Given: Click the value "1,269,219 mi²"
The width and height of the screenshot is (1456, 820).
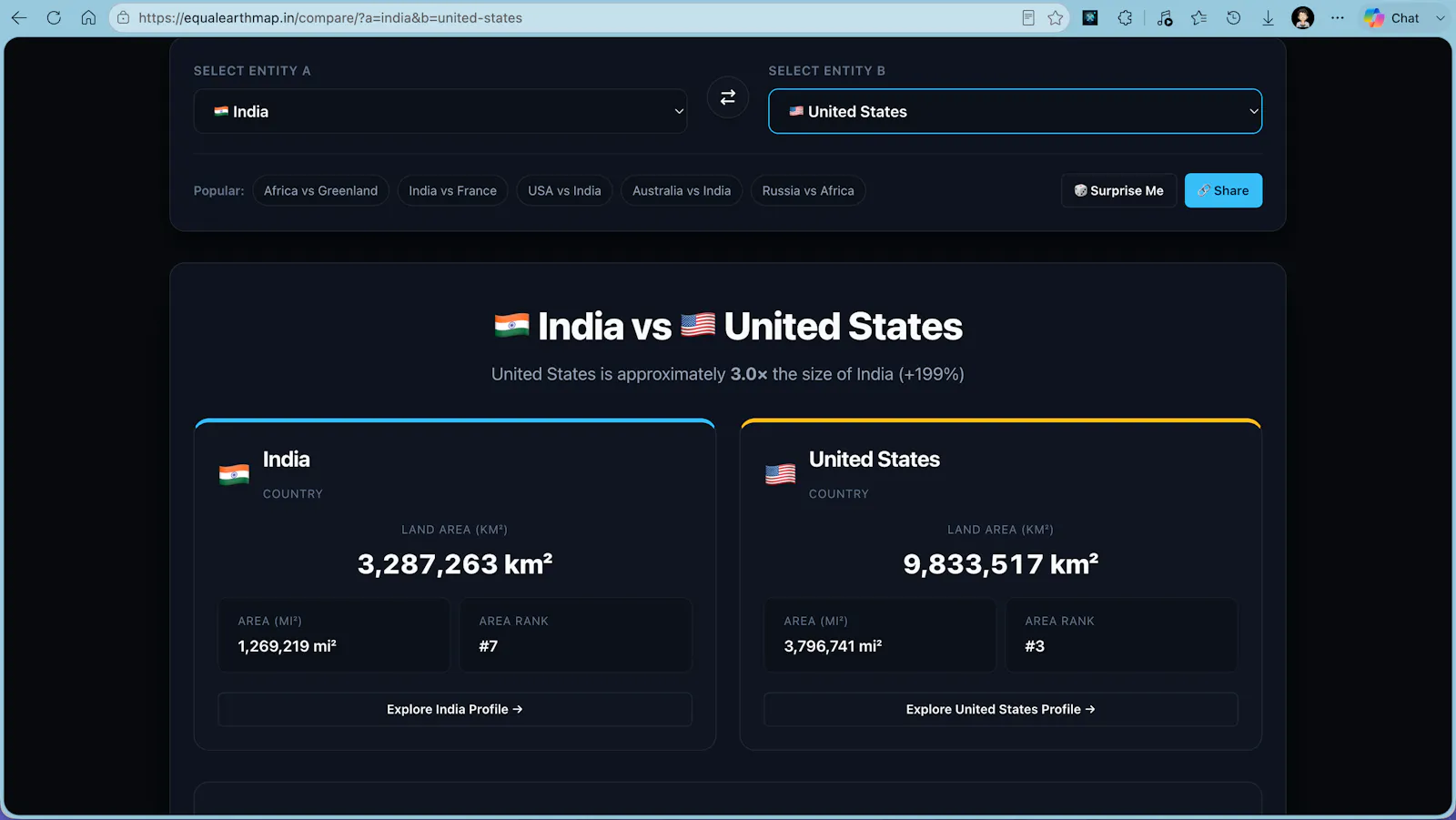Looking at the screenshot, I should pyautogui.click(x=288, y=646).
